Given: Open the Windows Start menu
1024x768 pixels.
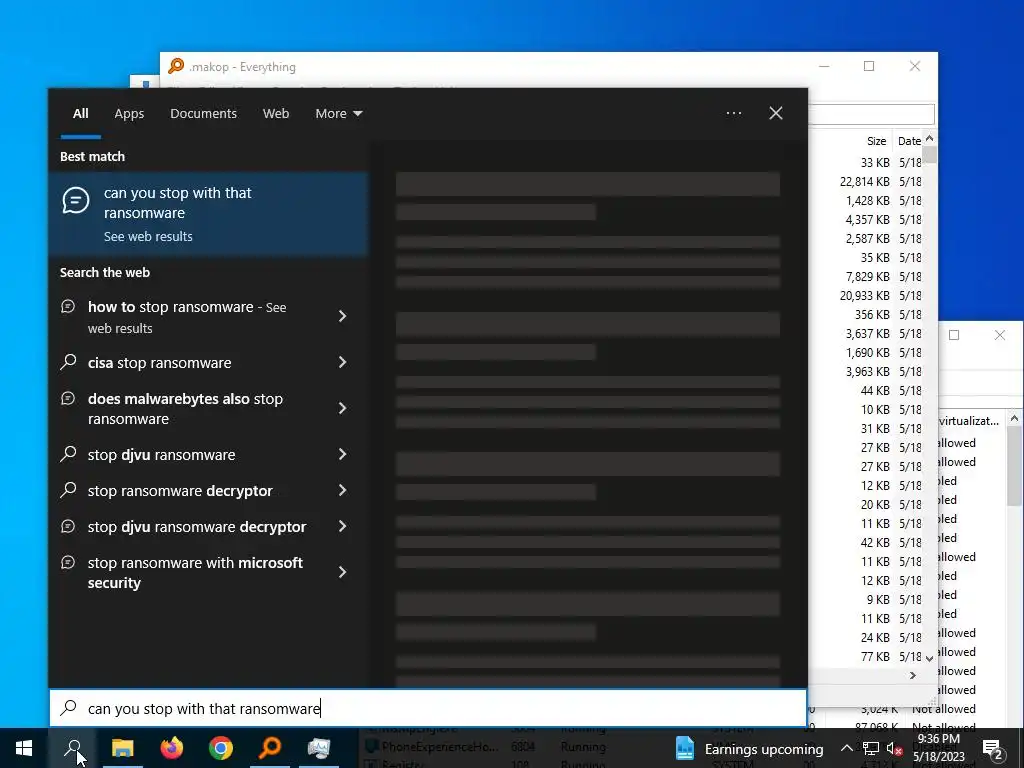Looking at the screenshot, I should (24, 748).
